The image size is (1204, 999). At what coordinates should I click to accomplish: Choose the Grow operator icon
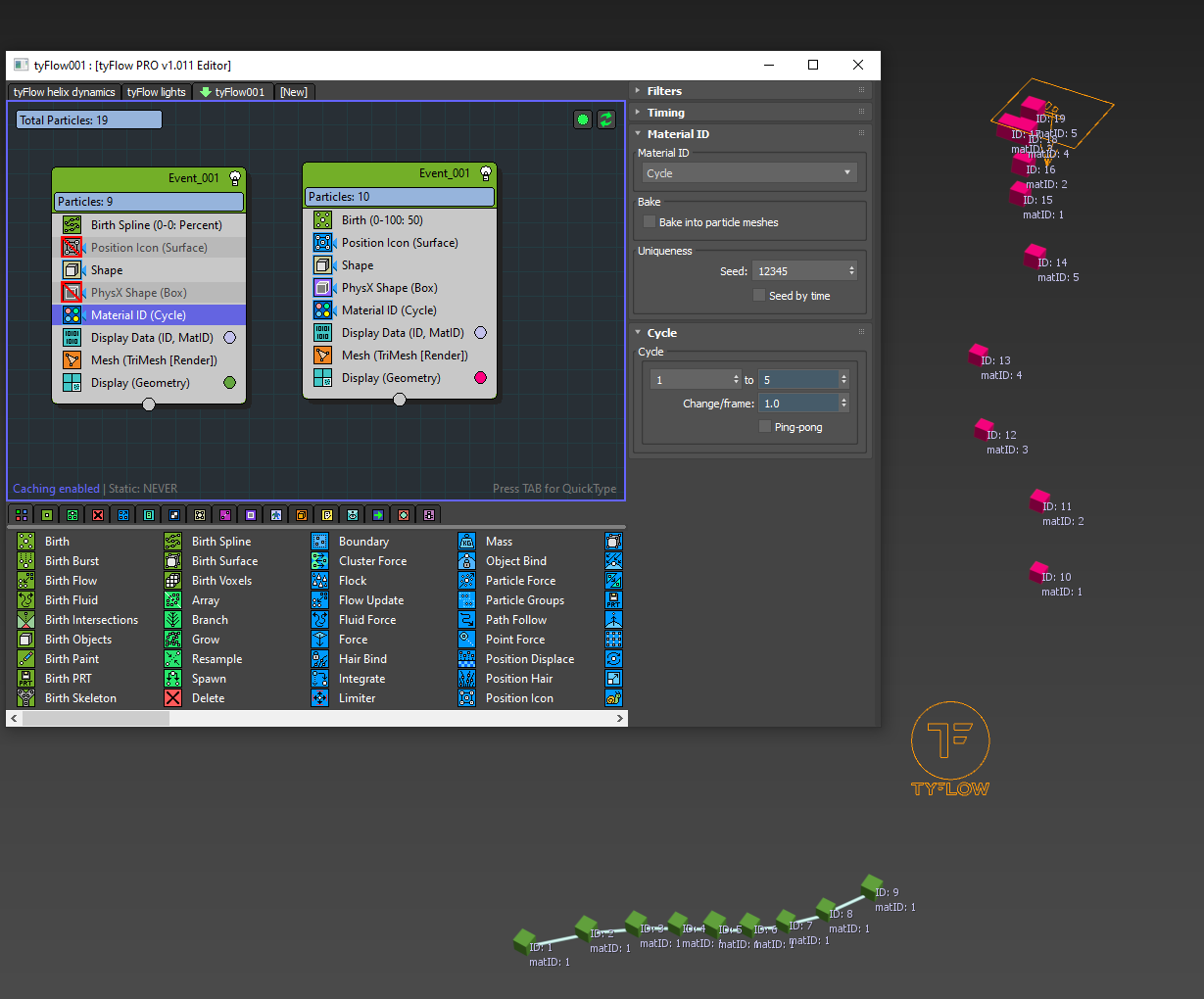click(x=173, y=640)
